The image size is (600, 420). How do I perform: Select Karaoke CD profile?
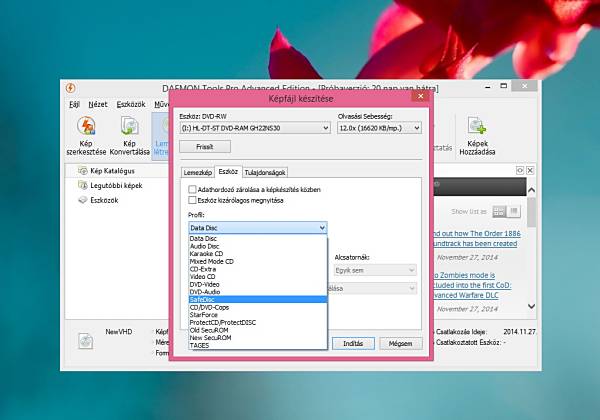tap(258, 254)
